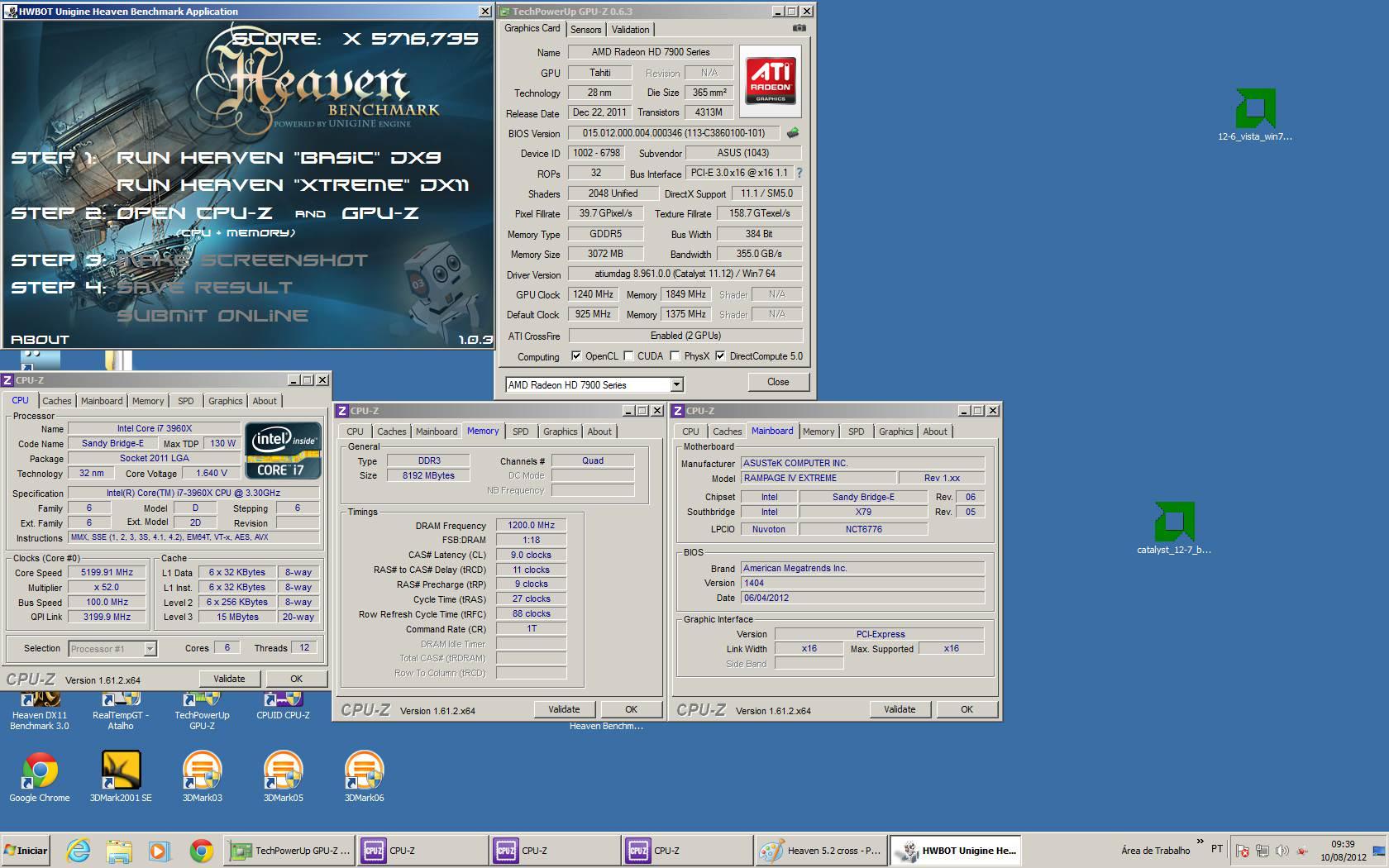Open 3DMark05 desktop shortcut
The height and width of the screenshot is (868, 1389).
[x=283, y=777]
